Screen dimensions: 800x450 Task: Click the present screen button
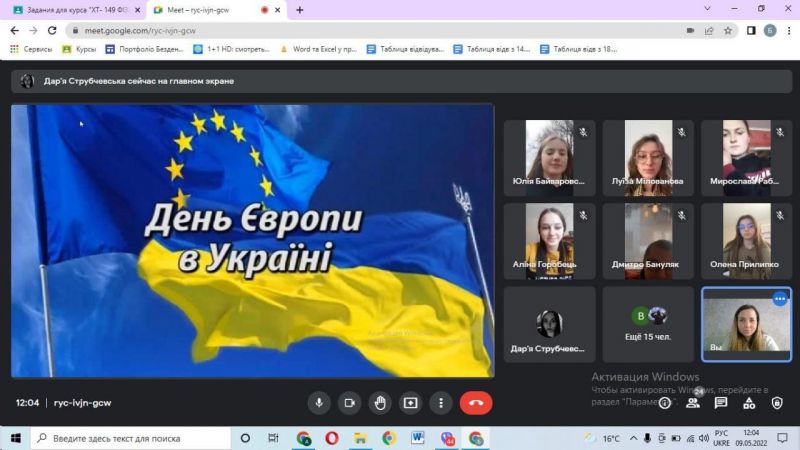[x=411, y=403]
